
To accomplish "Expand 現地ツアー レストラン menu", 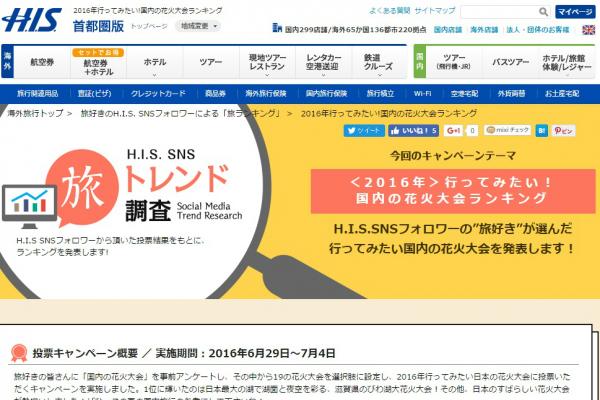I will click(x=267, y=62).
